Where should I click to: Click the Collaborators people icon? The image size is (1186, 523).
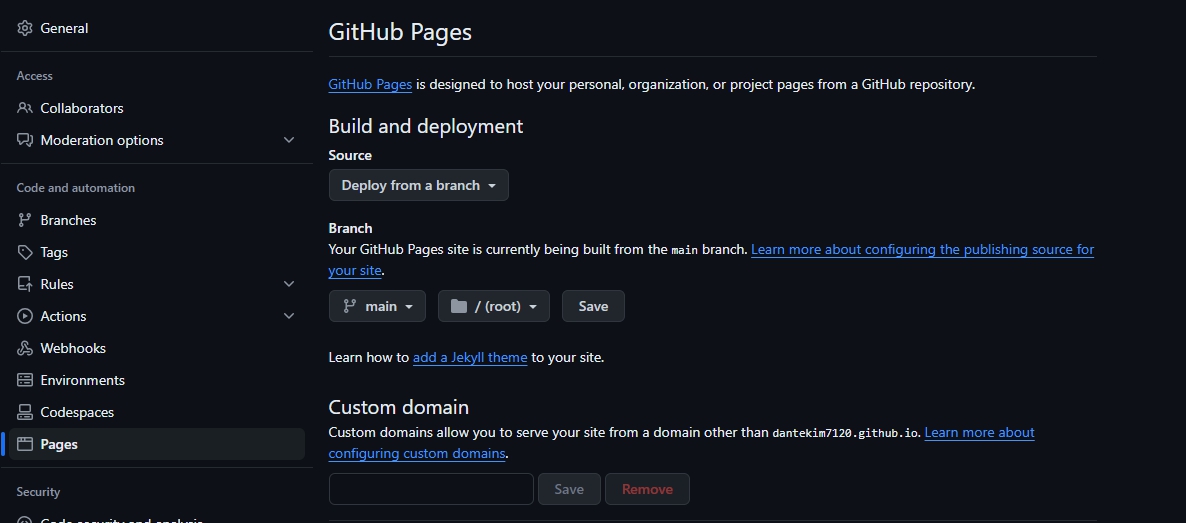[x=25, y=108]
